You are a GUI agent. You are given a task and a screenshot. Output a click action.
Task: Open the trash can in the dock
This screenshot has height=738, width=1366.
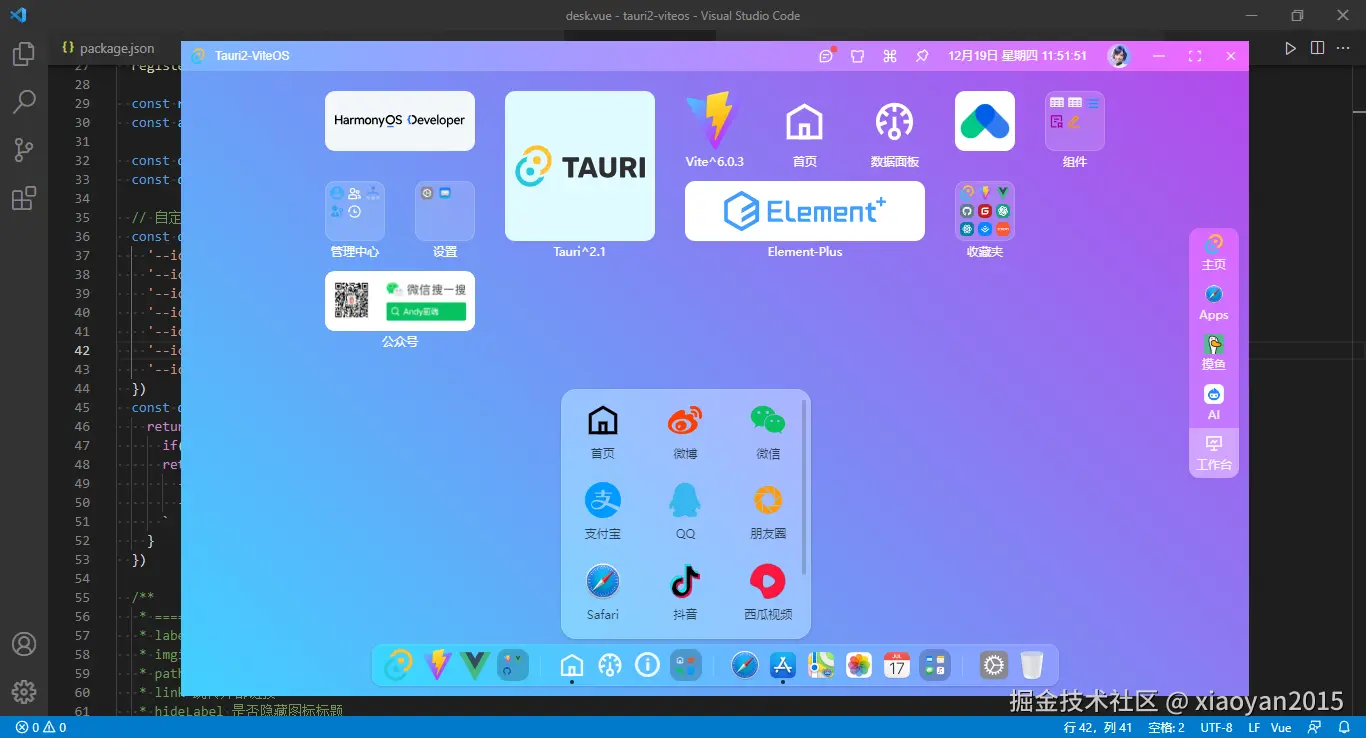1032,665
